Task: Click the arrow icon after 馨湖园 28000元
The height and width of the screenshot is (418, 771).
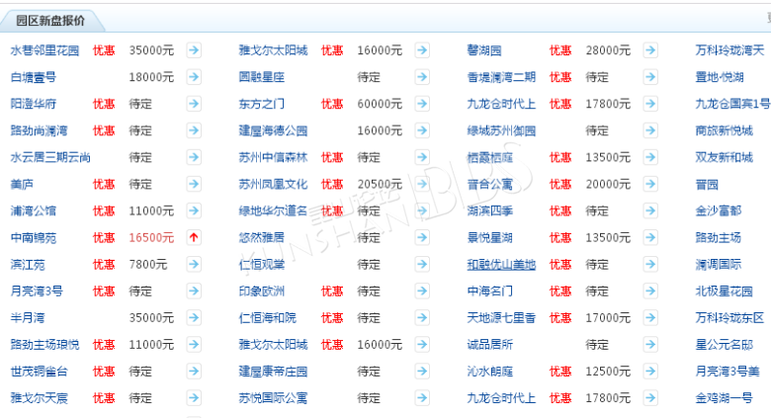Action: click(x=650, y=50)
